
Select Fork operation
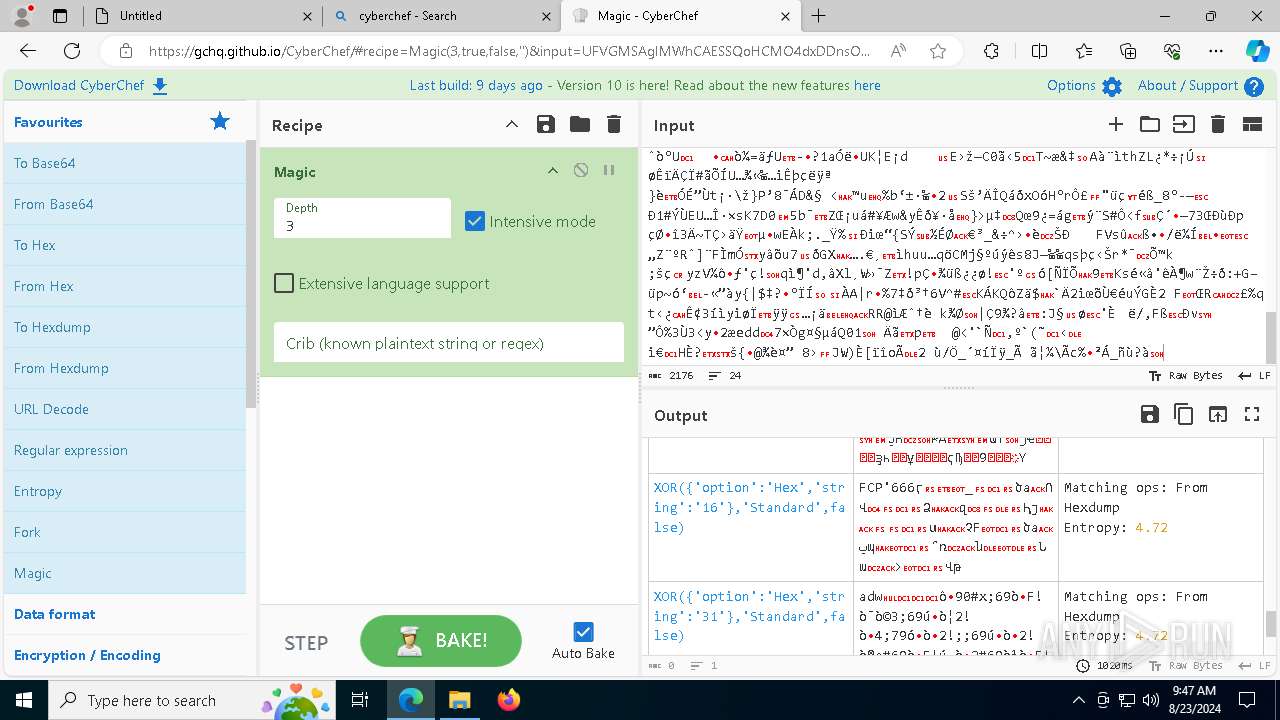coord(125,532)
